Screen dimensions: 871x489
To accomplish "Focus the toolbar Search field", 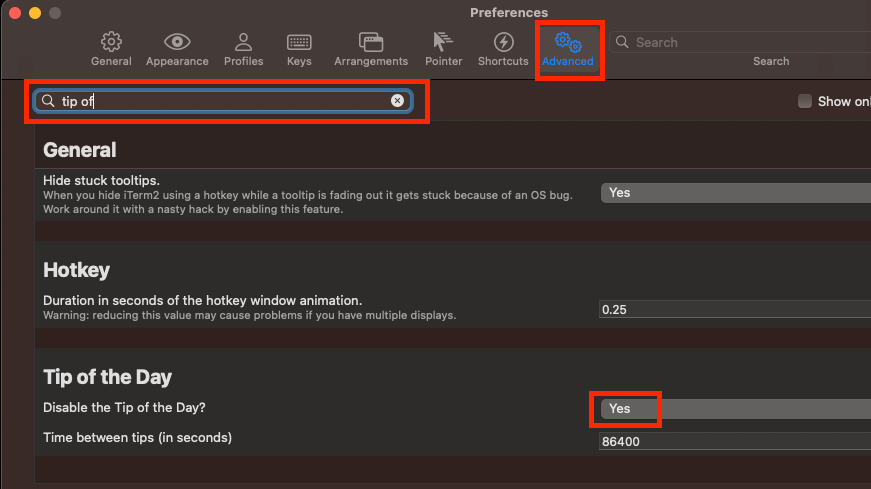I will point(740,42).
